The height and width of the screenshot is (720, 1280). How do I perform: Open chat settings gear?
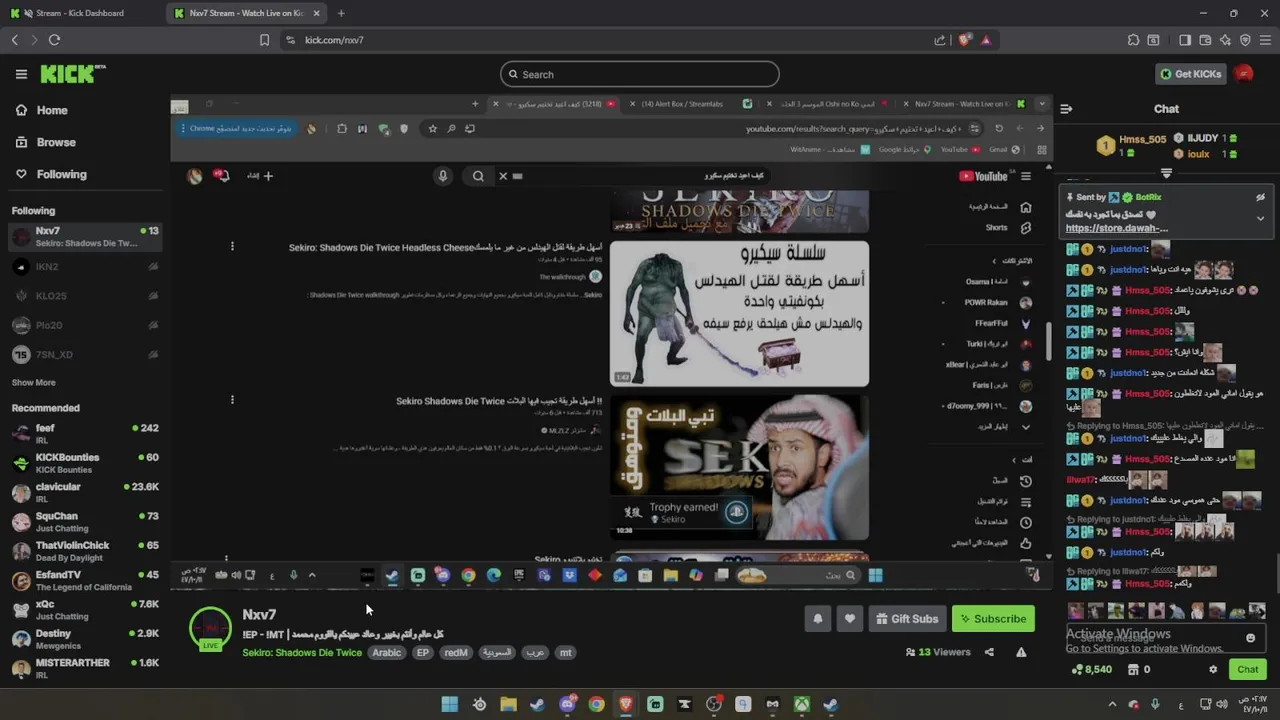point(1213,670)
